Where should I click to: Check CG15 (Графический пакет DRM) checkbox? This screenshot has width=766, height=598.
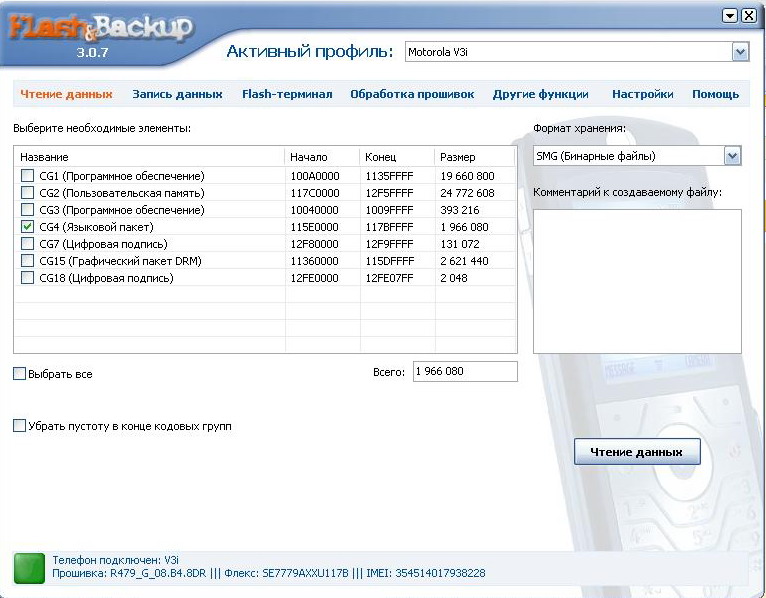27,260
